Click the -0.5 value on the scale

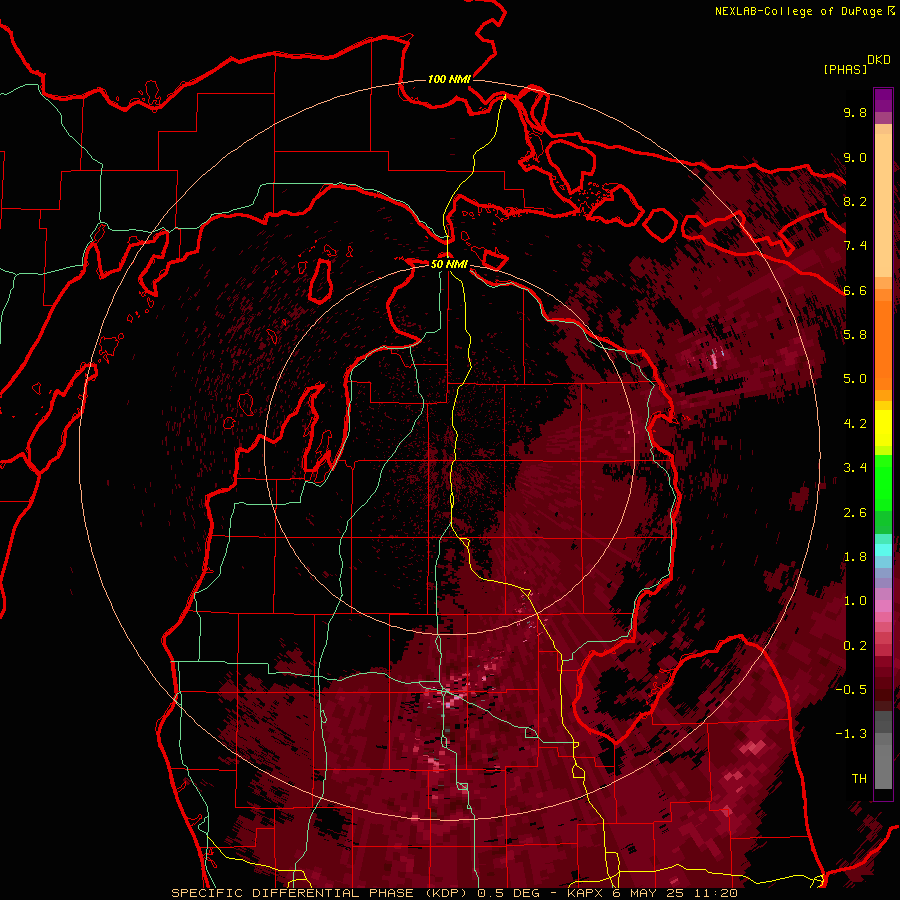coord(851,689)
